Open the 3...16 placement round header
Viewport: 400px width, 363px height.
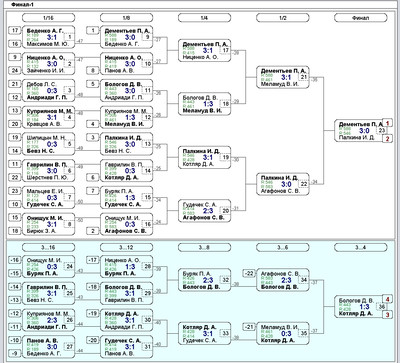[x=49, y=247]
